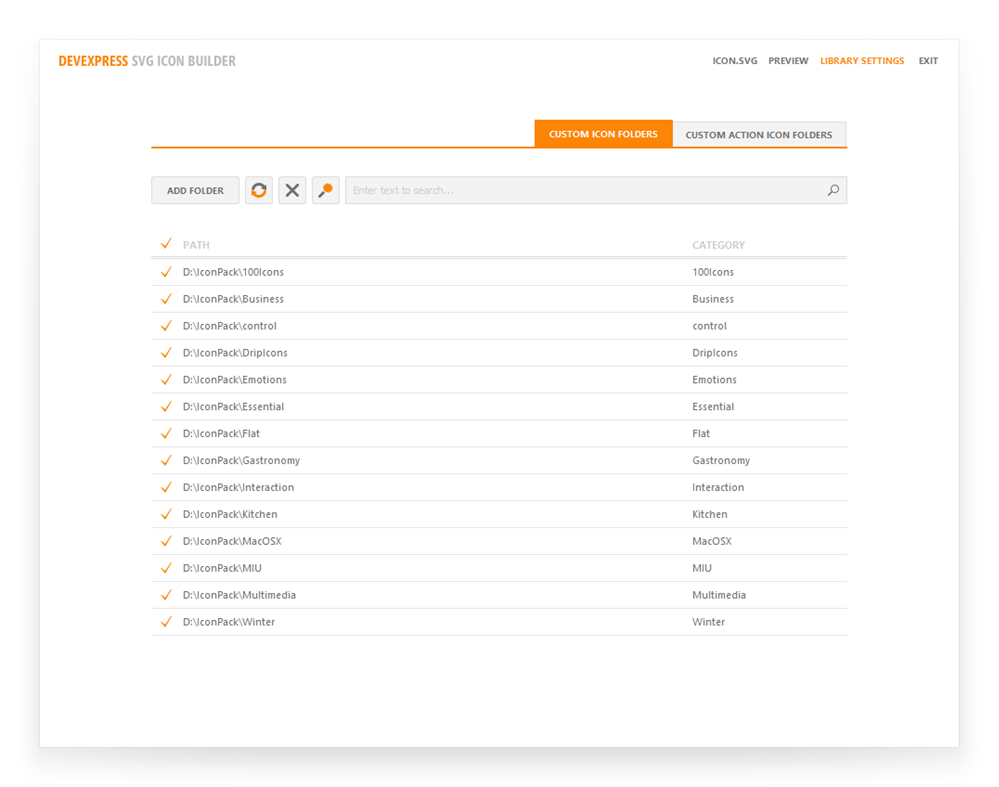The width and height of the screenshot is (999, 787).
Task: Click the search magnifier icon
Action: tap(833, 190)
